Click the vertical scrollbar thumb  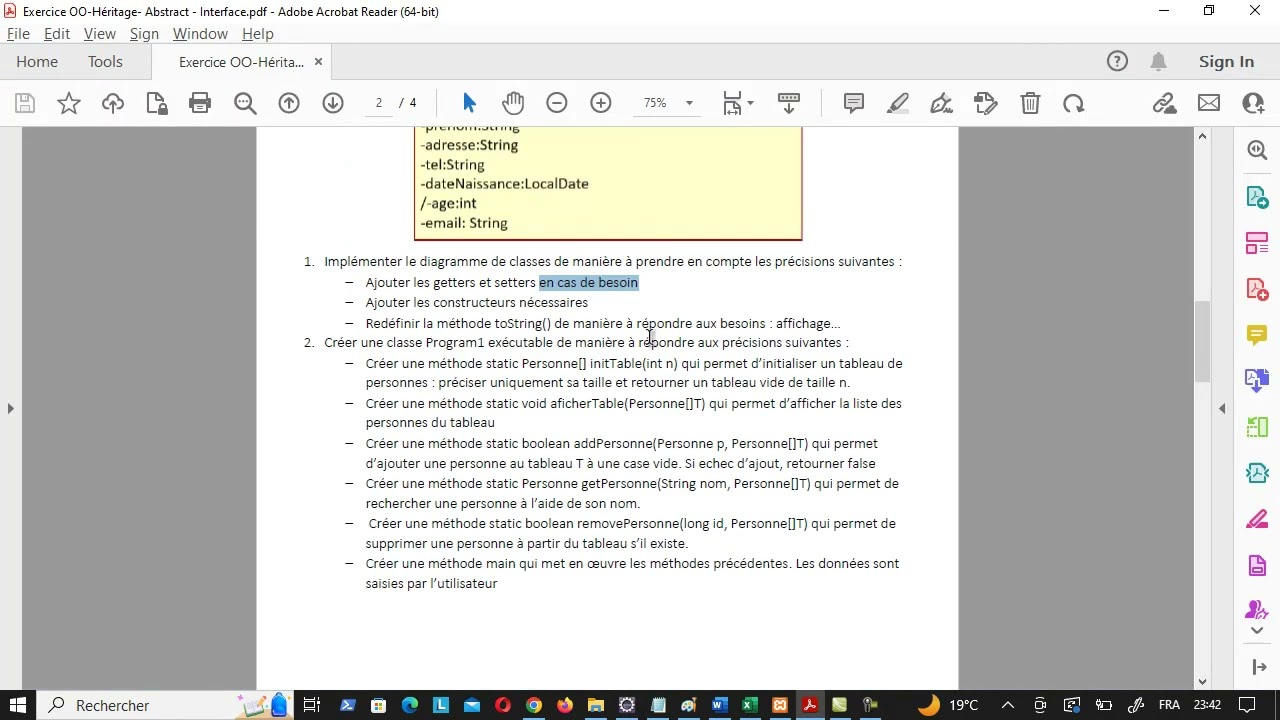(x=1203, y=342)
